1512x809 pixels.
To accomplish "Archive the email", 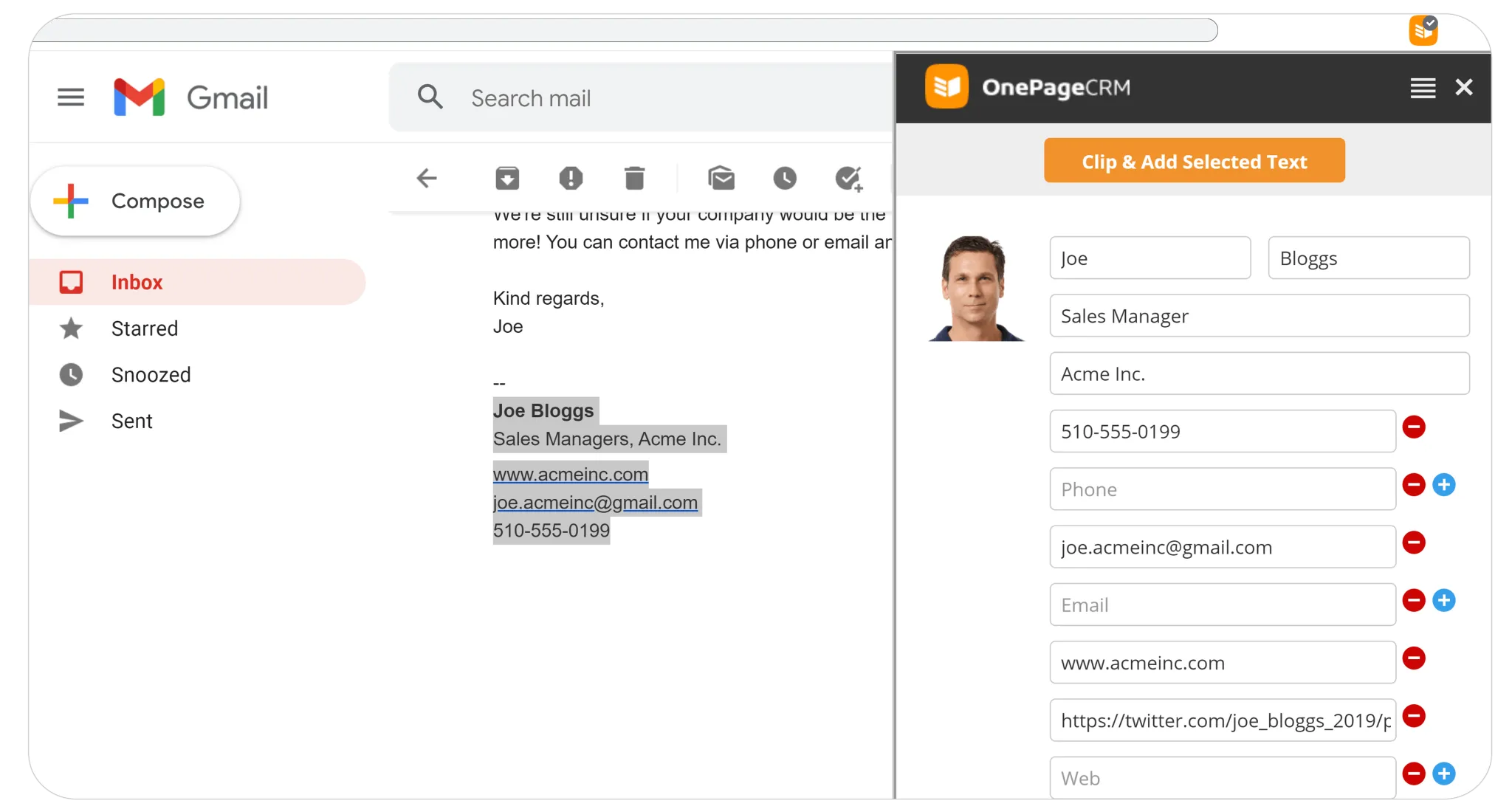I will click(507, 178).
